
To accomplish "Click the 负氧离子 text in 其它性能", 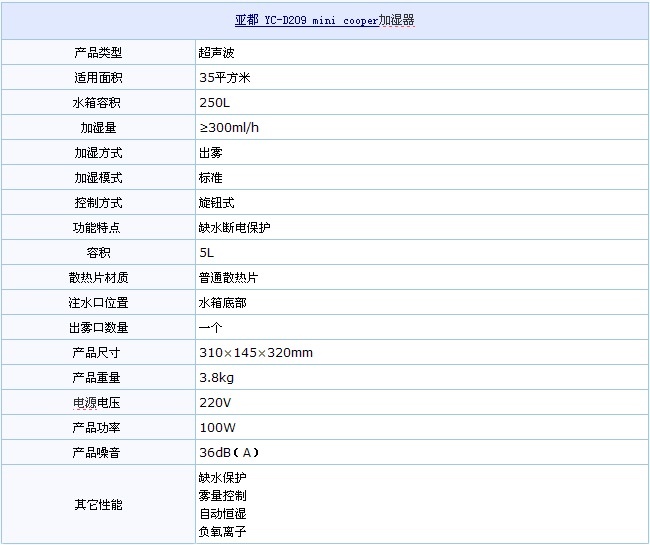I will click(223, 532).
